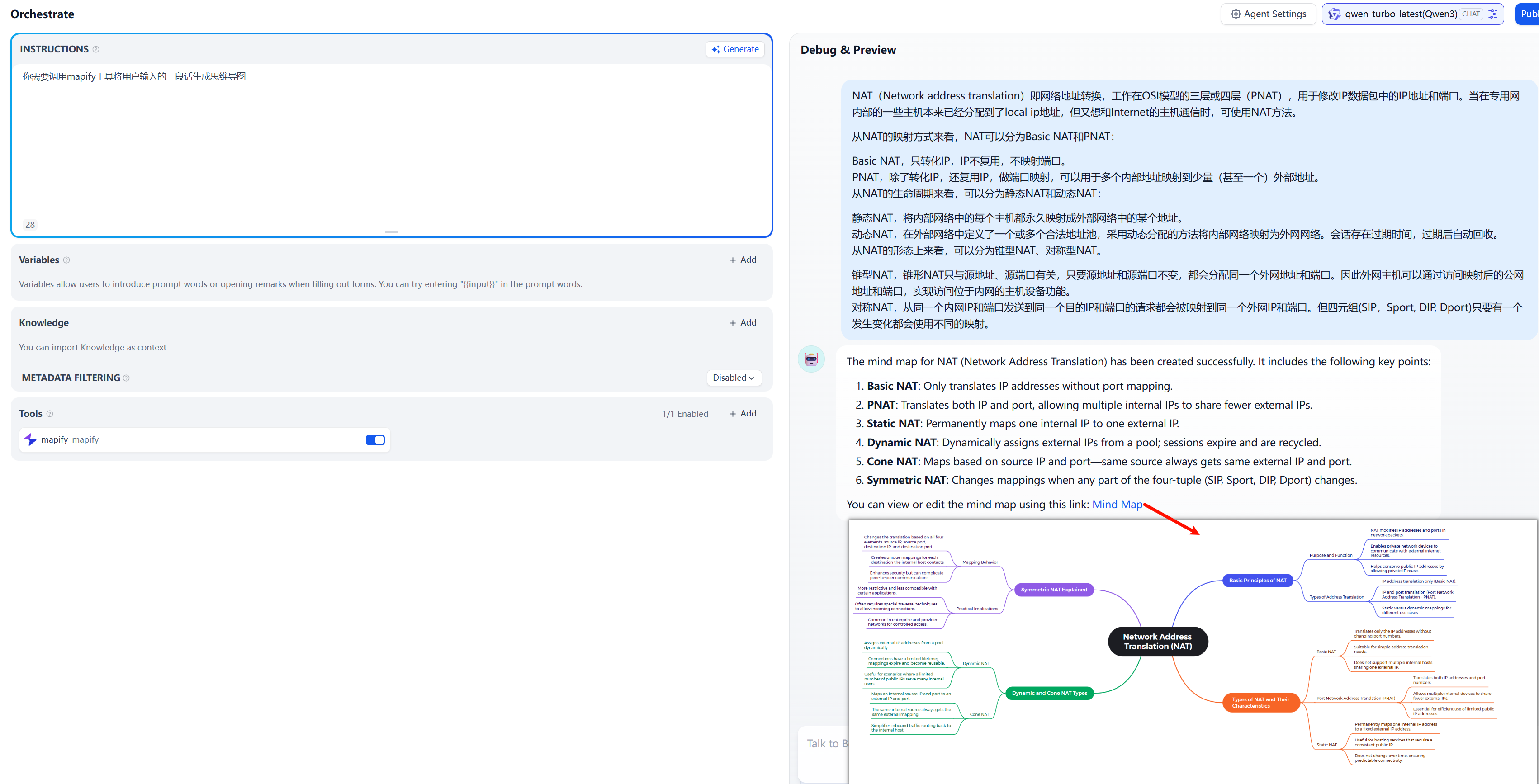Click the Agent Settings gear icon
Viewport: 1539px width, 784px height.
1236,14
